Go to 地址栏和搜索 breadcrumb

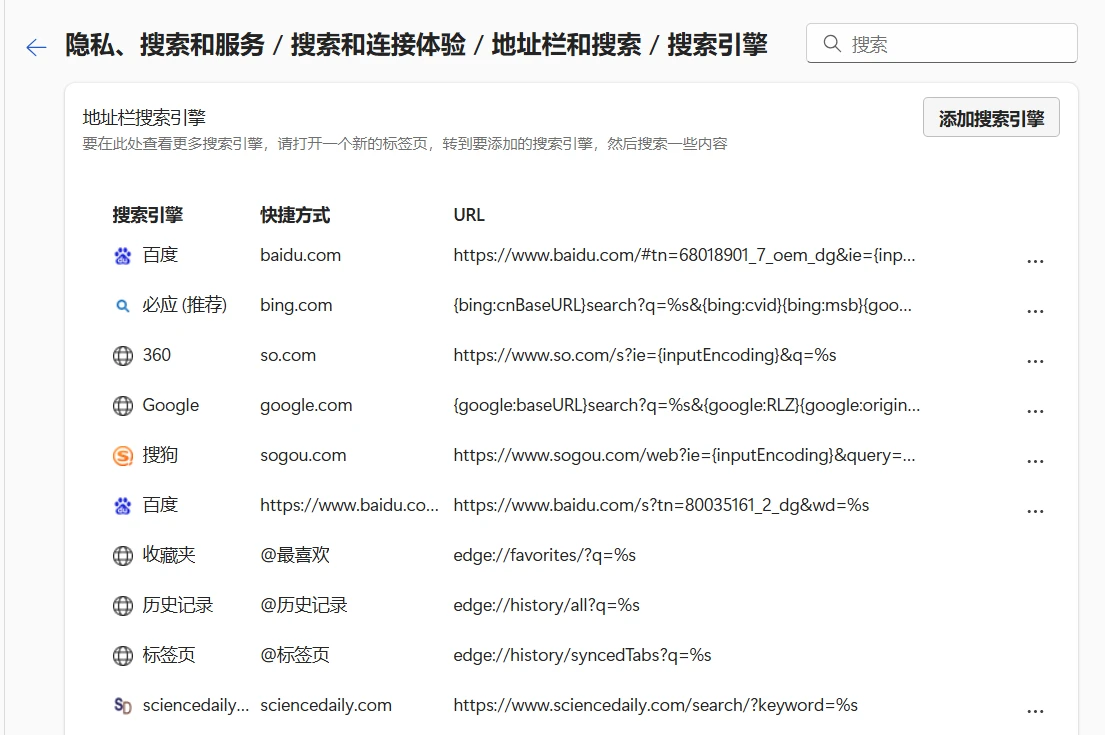click(566, 44)
